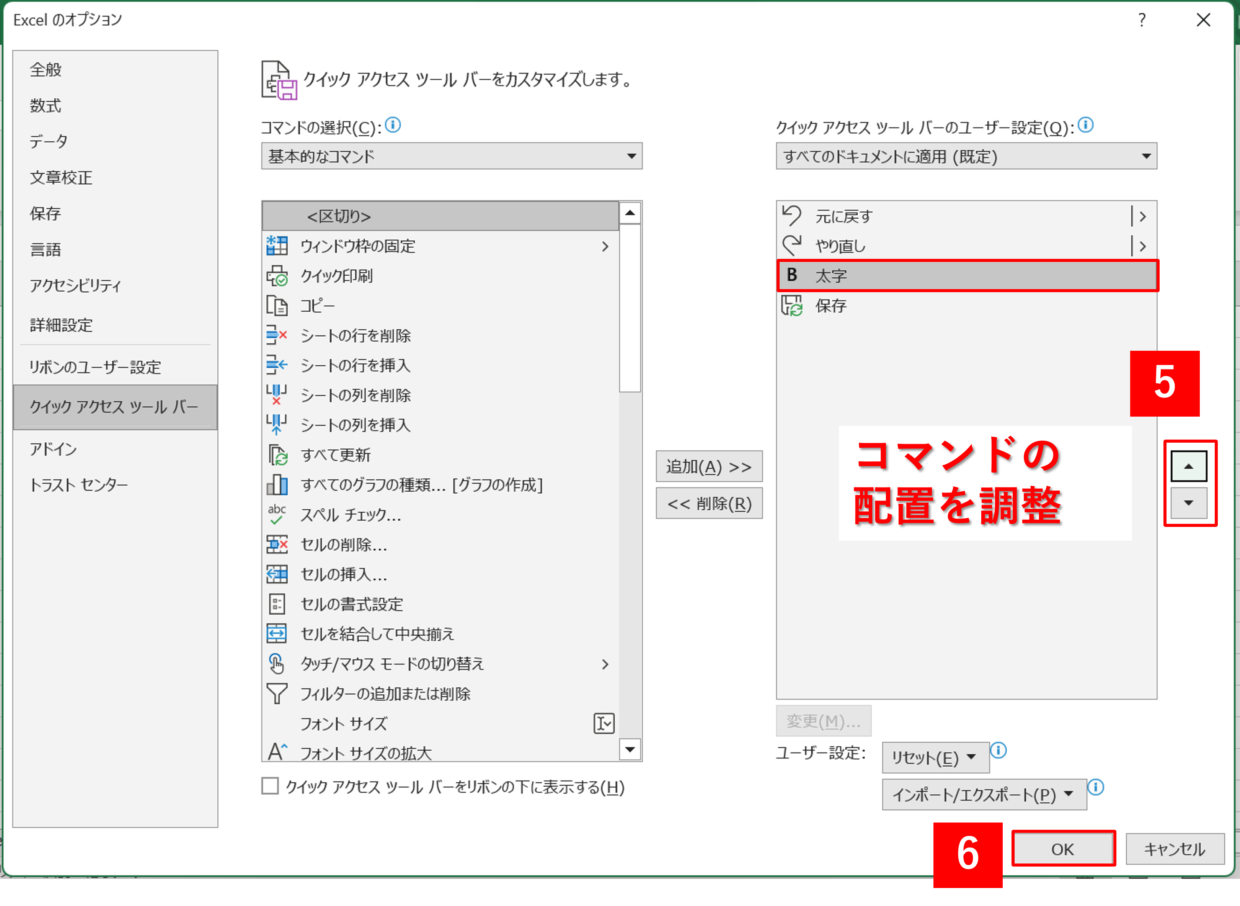This screenshot has height=906, width=1240.
Task: Open the 文章校正 options category
Action: [x=115, y=178]
